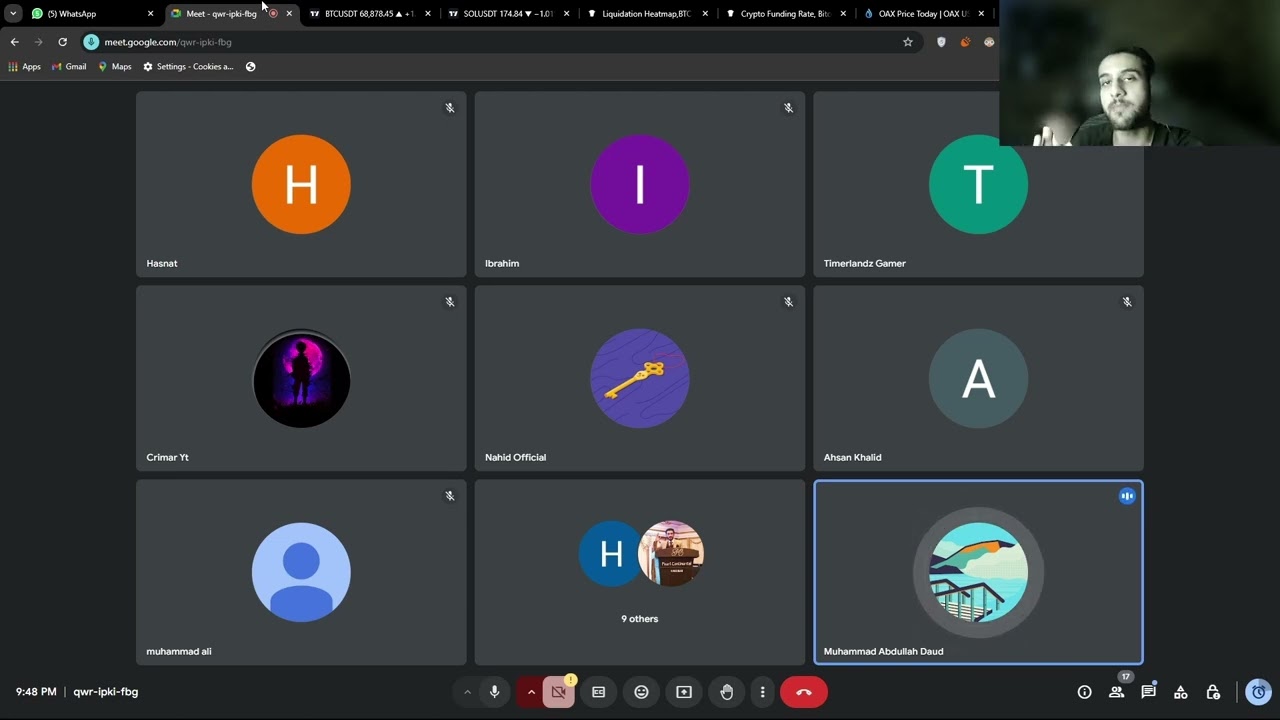Toggle closed captions

[598, 692]
